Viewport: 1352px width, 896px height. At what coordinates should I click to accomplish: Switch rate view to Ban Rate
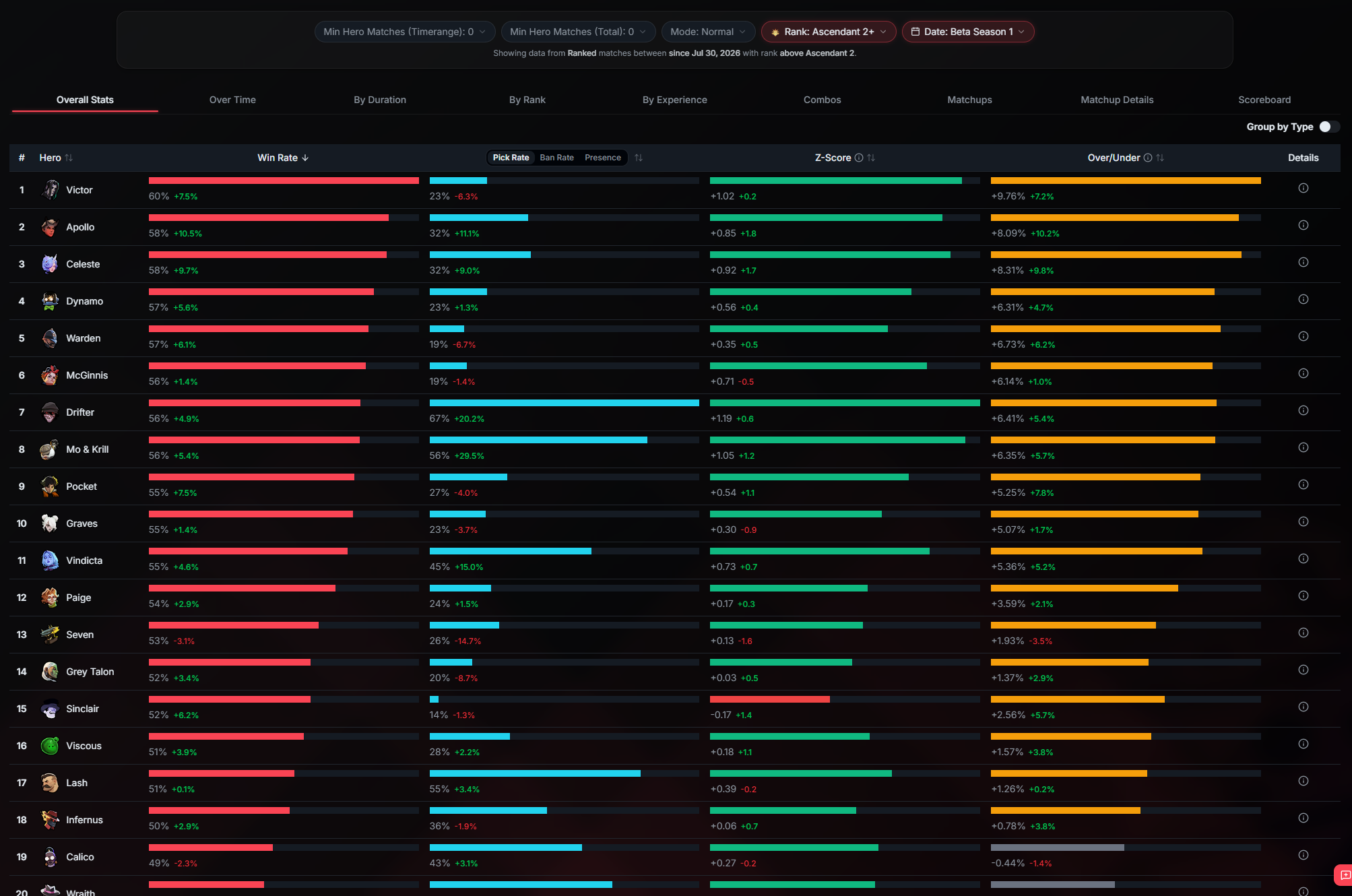point(556,158)
